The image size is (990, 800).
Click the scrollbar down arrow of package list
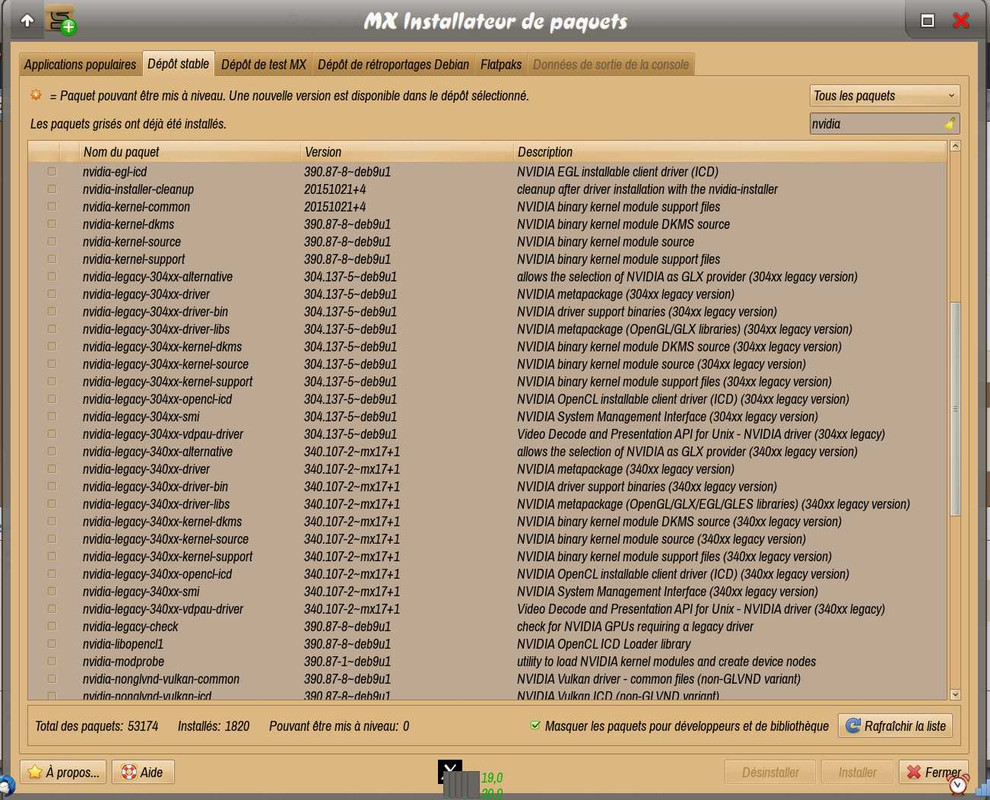click(x=955, y=694)
